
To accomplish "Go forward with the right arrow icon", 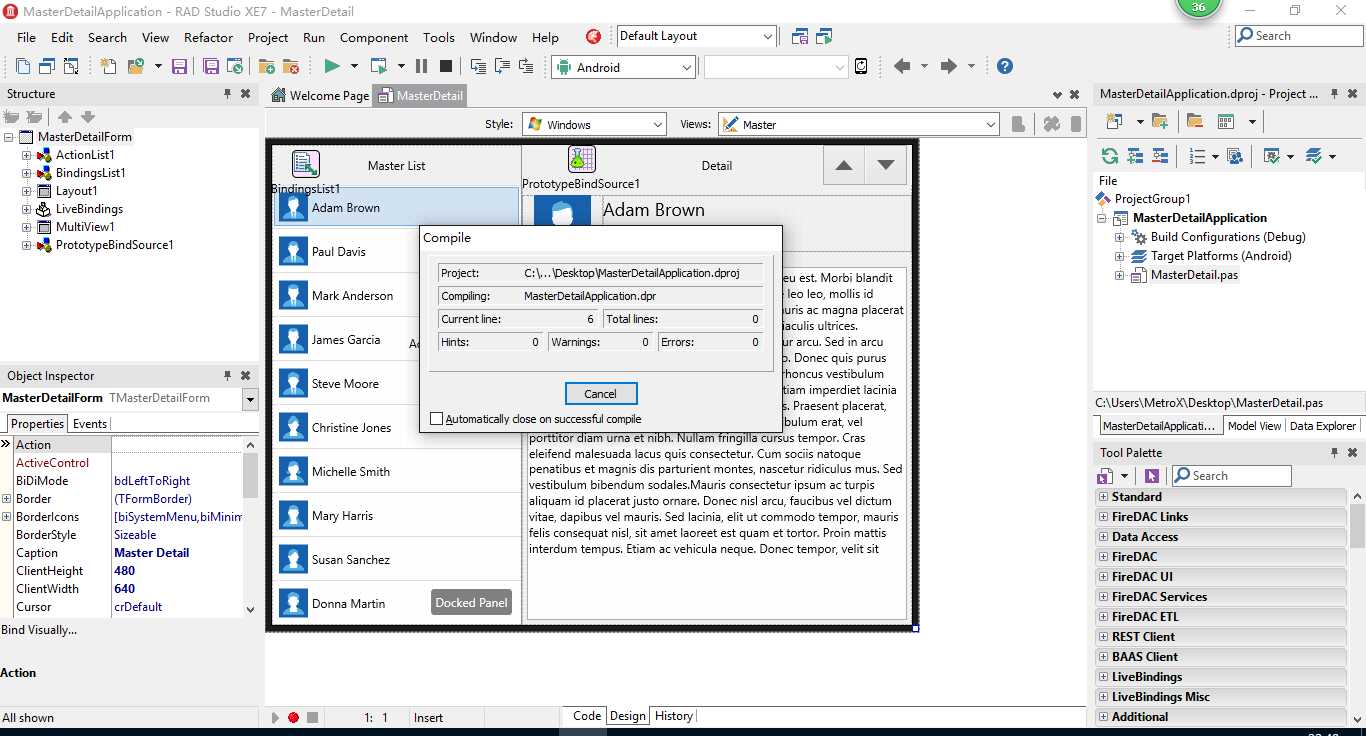I will tap(949, 66).
